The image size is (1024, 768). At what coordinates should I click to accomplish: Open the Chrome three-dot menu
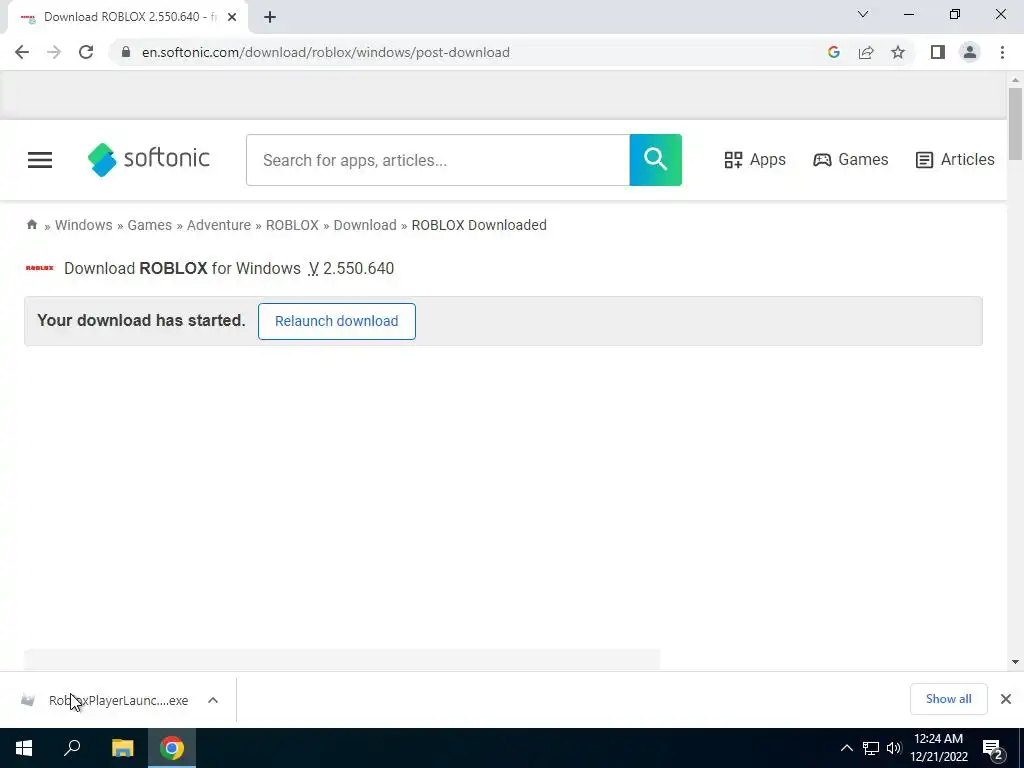point(1002,52)
